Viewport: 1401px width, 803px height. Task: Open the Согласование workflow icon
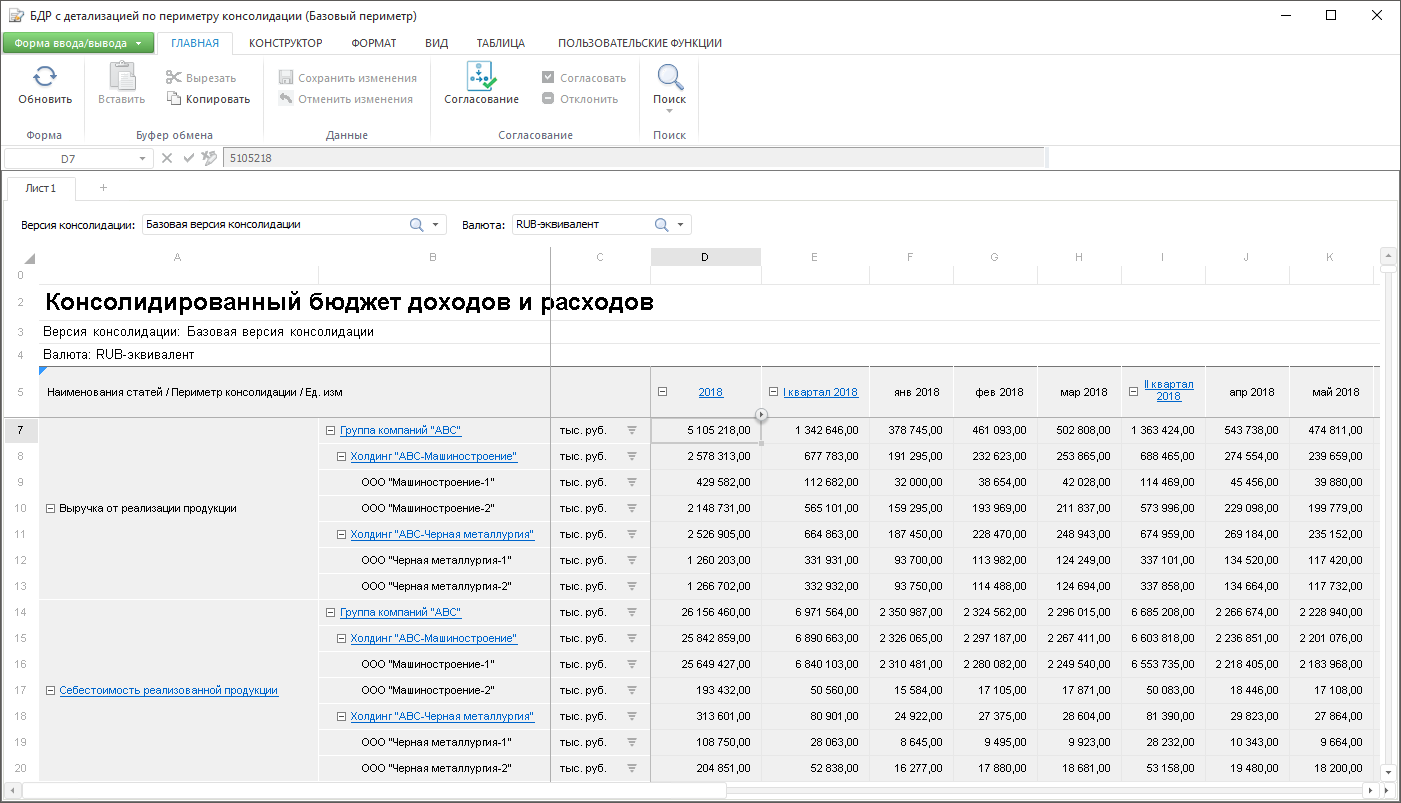481,77
